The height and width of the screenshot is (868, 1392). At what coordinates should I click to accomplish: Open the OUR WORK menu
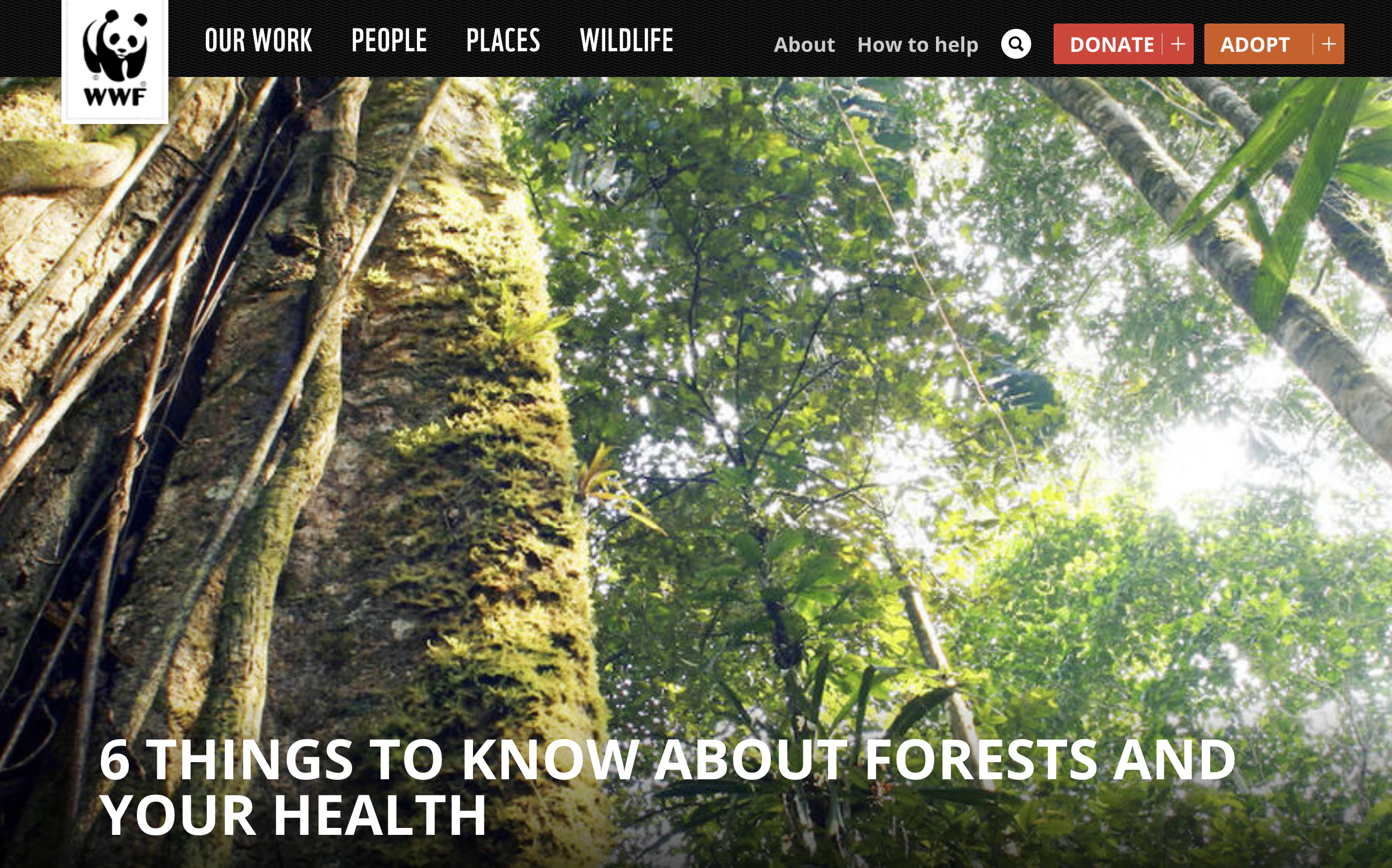coord(258,41)
